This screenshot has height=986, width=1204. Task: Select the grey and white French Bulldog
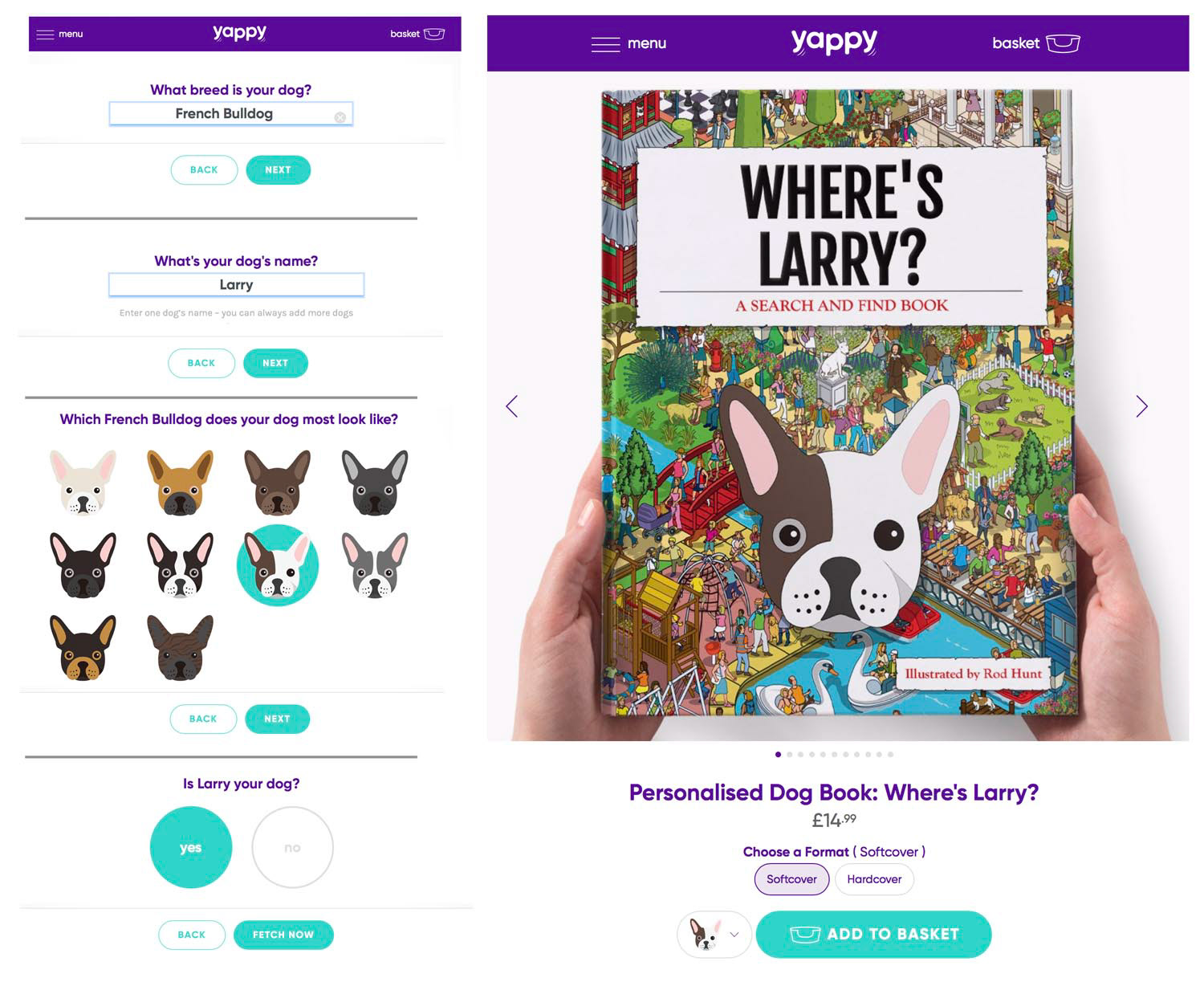(375, 565)
